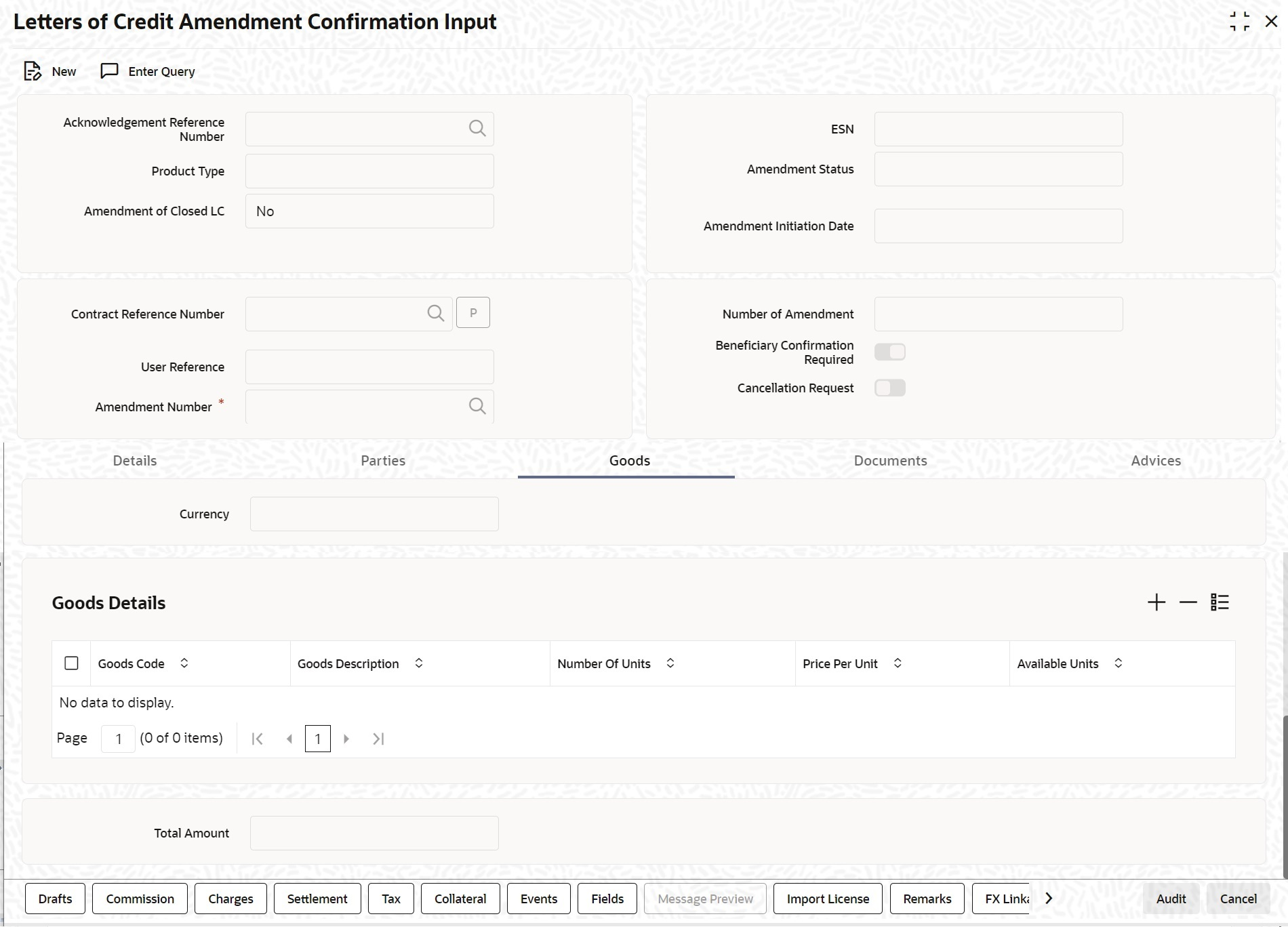The height and width of the screenshot is (927, 1288).
Task: Click the Currency input field
Action: (374, 514)
